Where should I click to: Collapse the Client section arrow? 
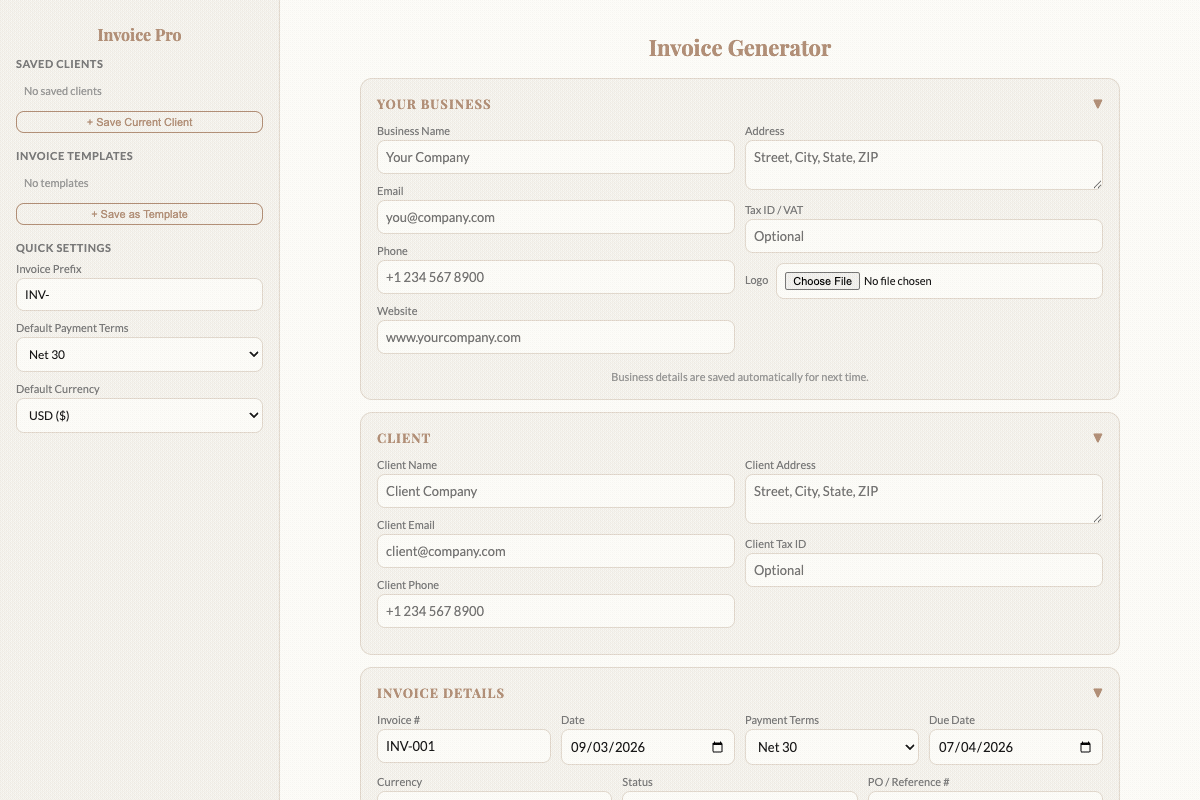(1097, 438)
